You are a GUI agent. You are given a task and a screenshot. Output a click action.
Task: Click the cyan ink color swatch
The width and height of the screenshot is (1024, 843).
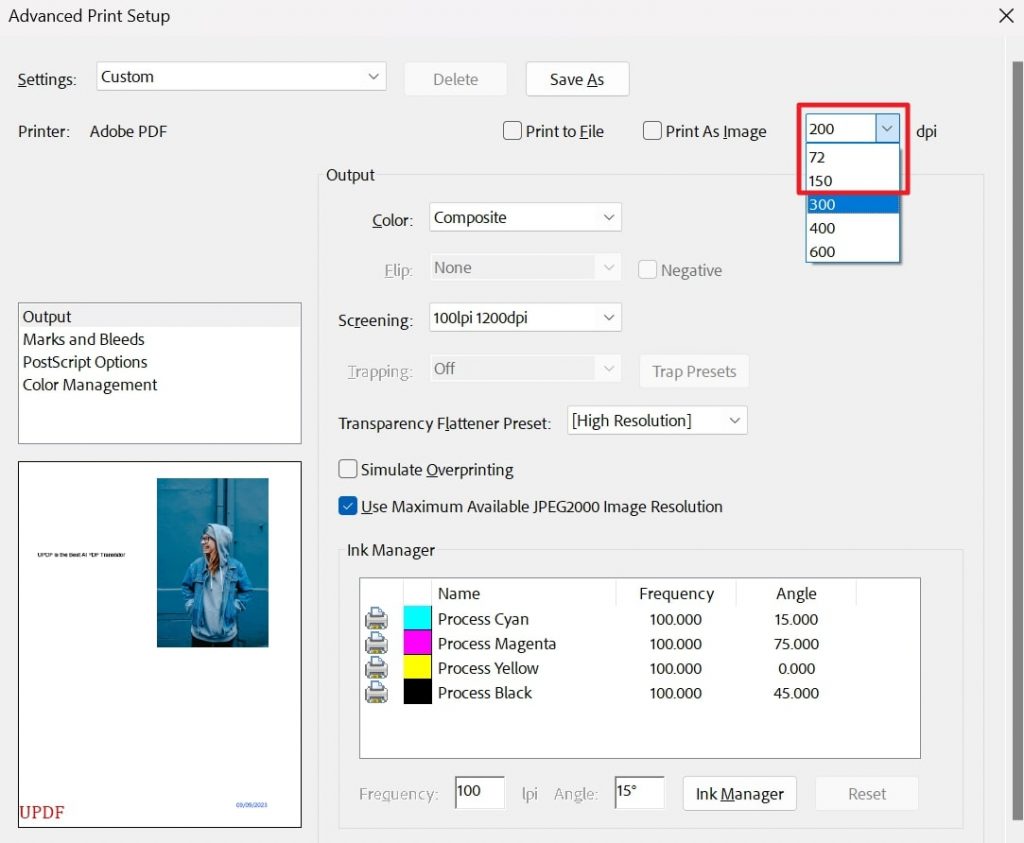417,619
